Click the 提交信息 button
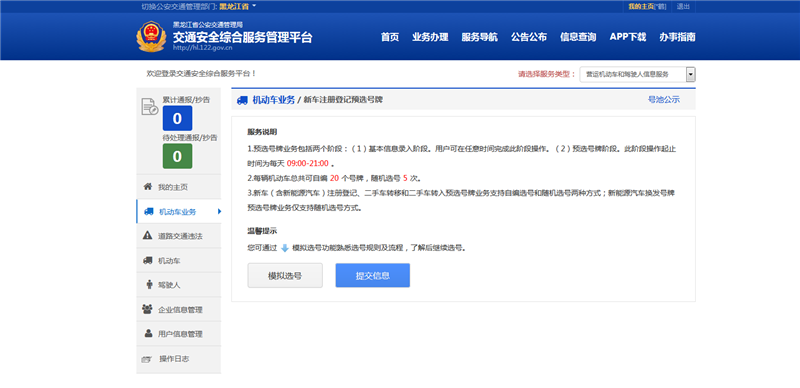This screenshot has width=800, height=388. click(372, 276)
